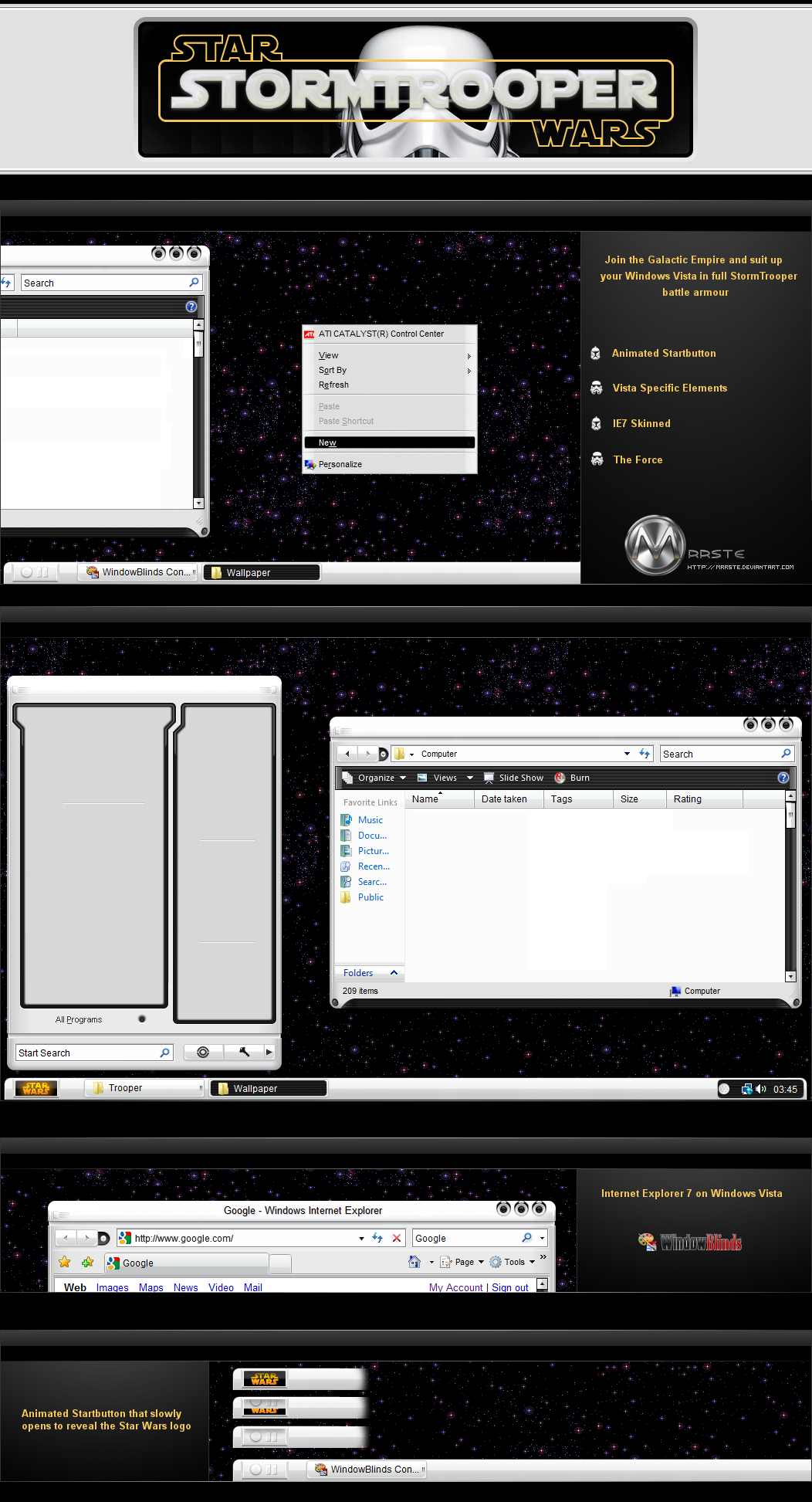Click the Slide Show toolbar button
This screenshot has height=1502, width=812.
[513, 778]
